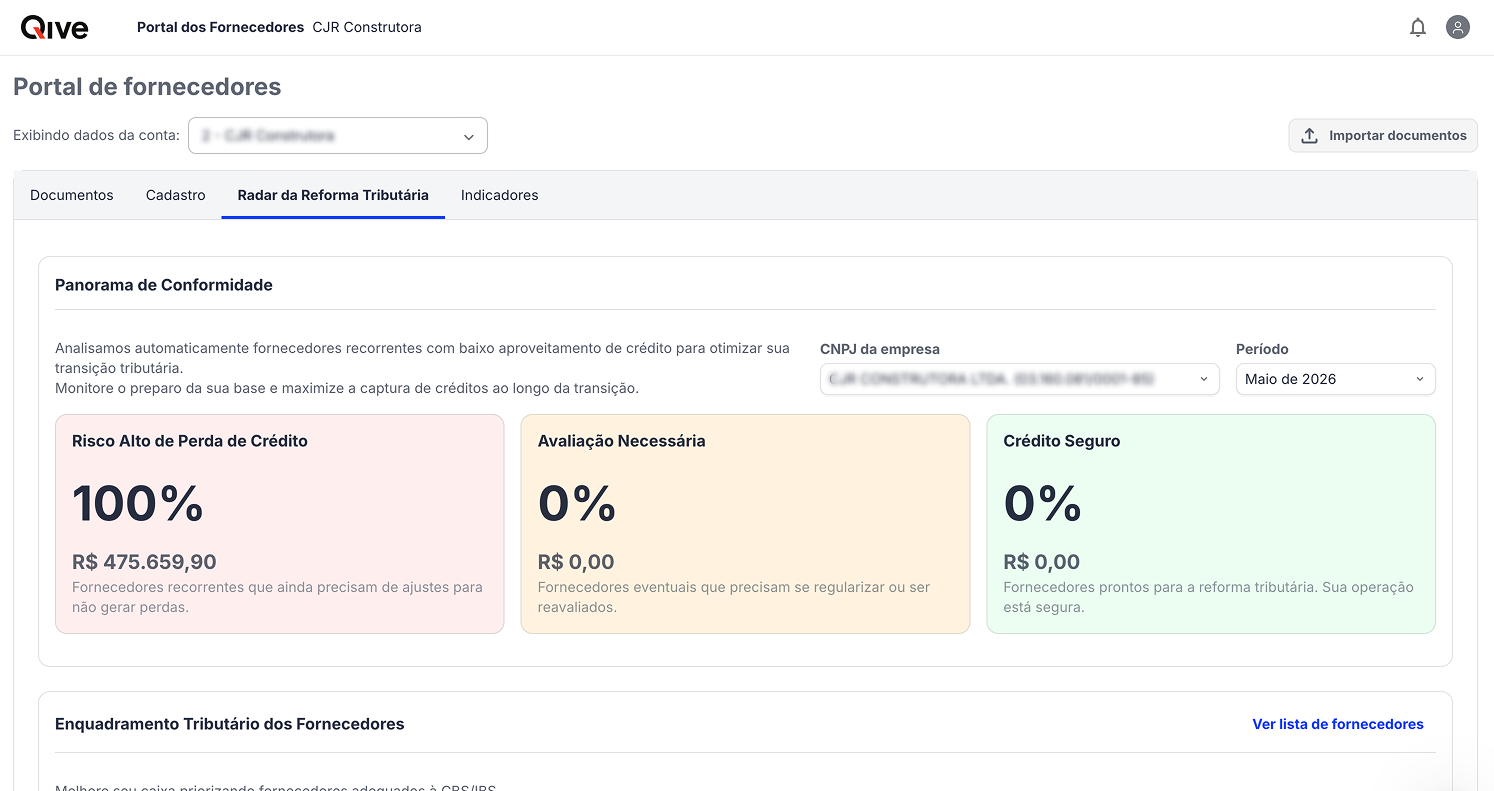Open the Exibindo dados da conta dropdown
This screenshot has width=1494, height=791.
[338, 136]
